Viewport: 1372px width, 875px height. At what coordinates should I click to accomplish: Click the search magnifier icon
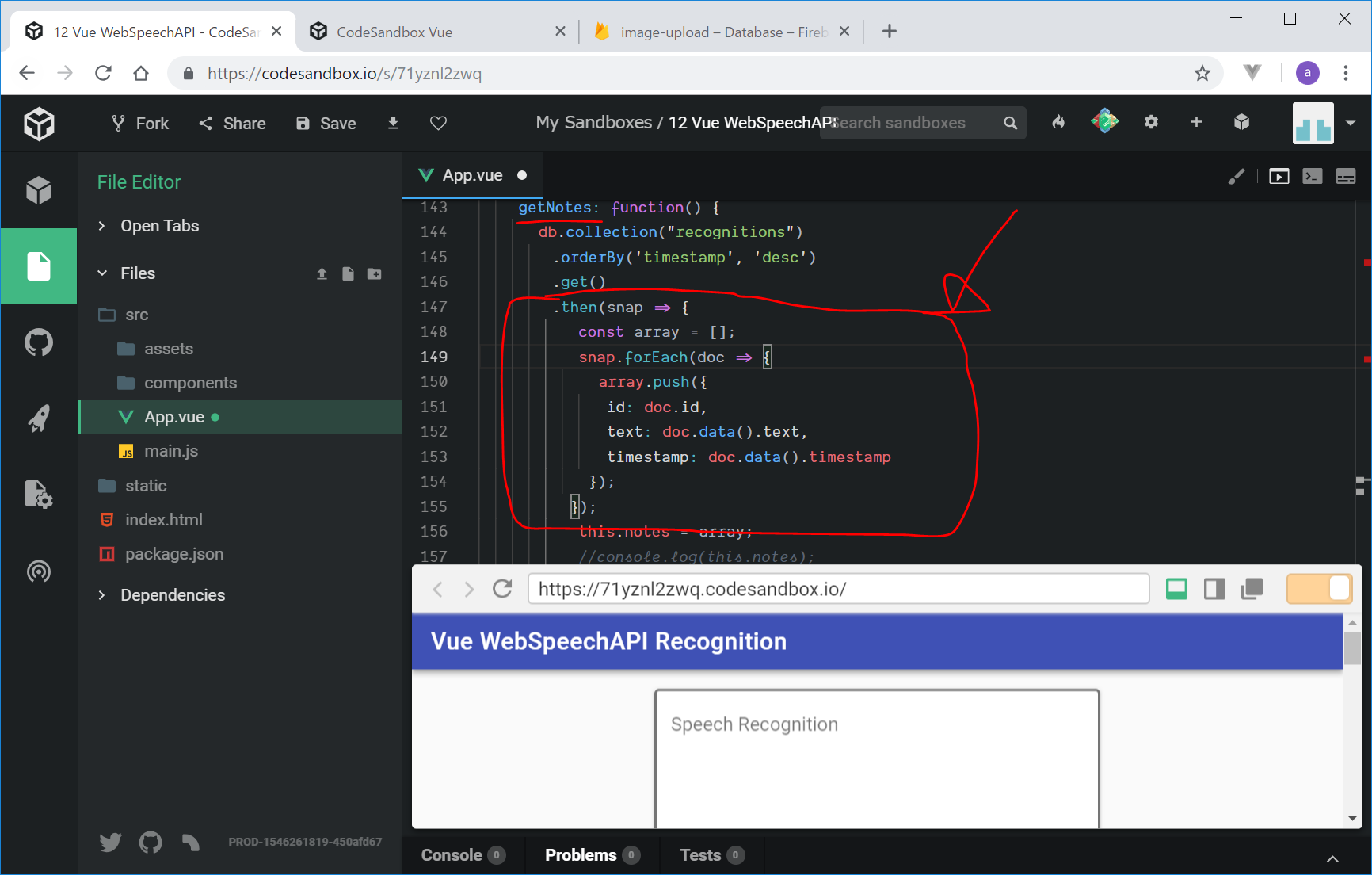pos(1010,123)
